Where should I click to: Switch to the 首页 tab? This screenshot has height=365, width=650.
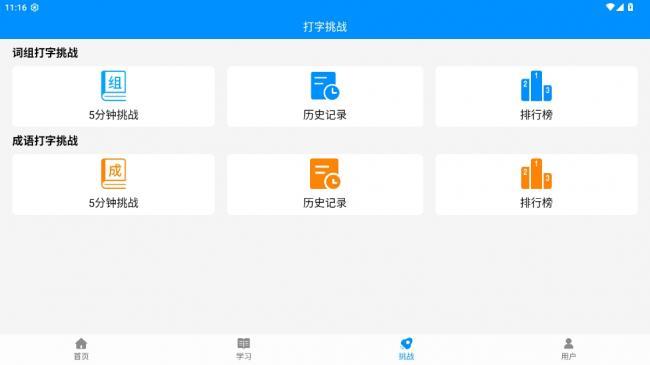81,349
